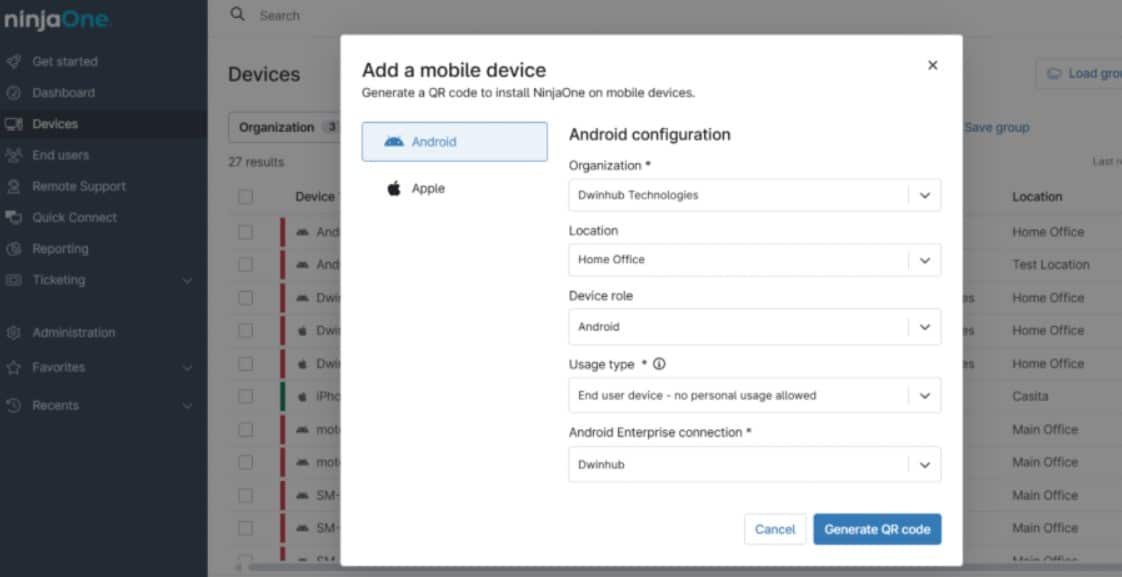Open the Location dropdown showing Home Office

coord(755,260)
